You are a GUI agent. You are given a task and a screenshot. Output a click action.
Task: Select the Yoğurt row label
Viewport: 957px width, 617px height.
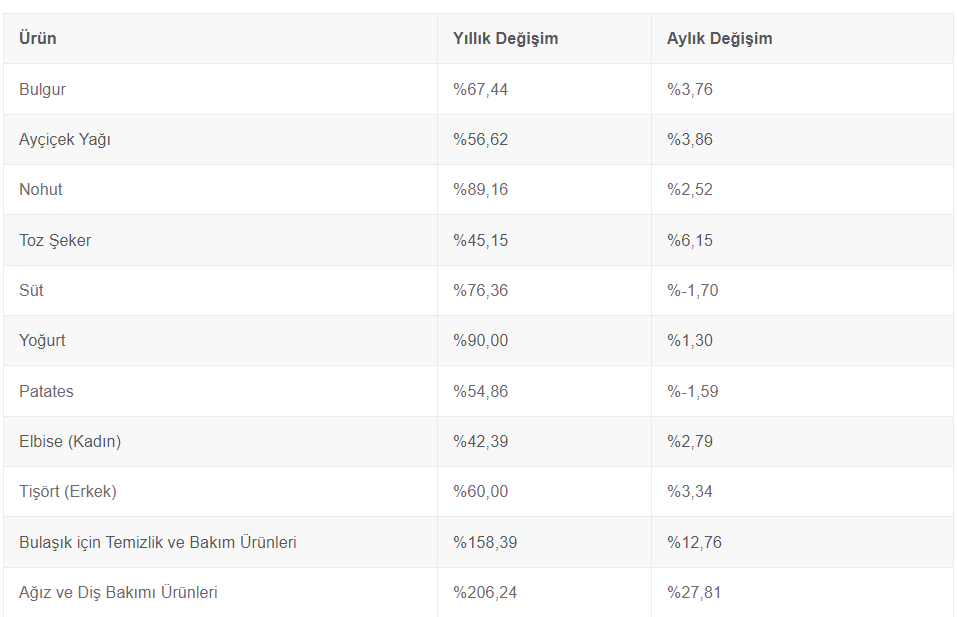42,340
